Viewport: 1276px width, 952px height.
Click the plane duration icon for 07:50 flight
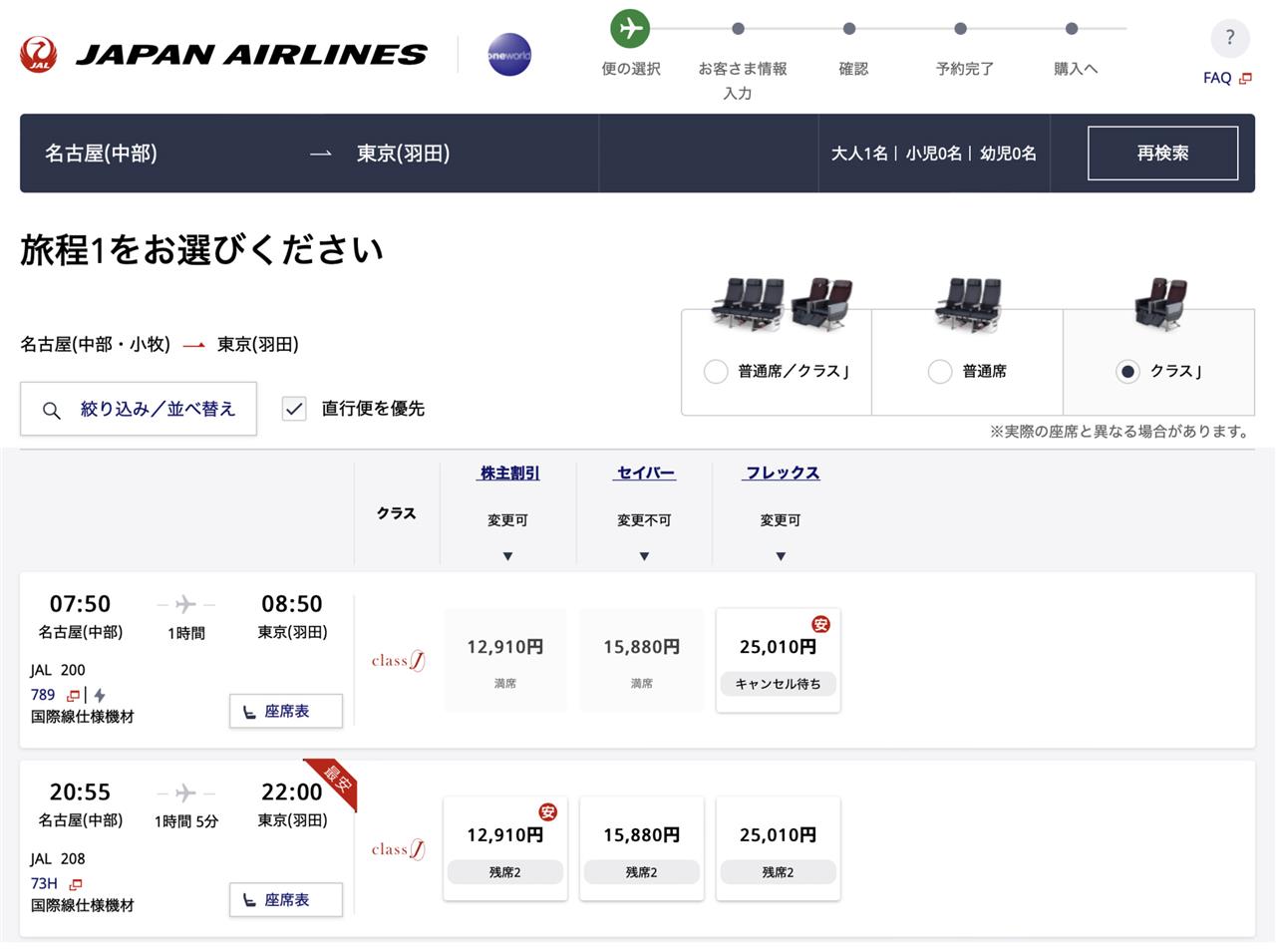[185, 604]
